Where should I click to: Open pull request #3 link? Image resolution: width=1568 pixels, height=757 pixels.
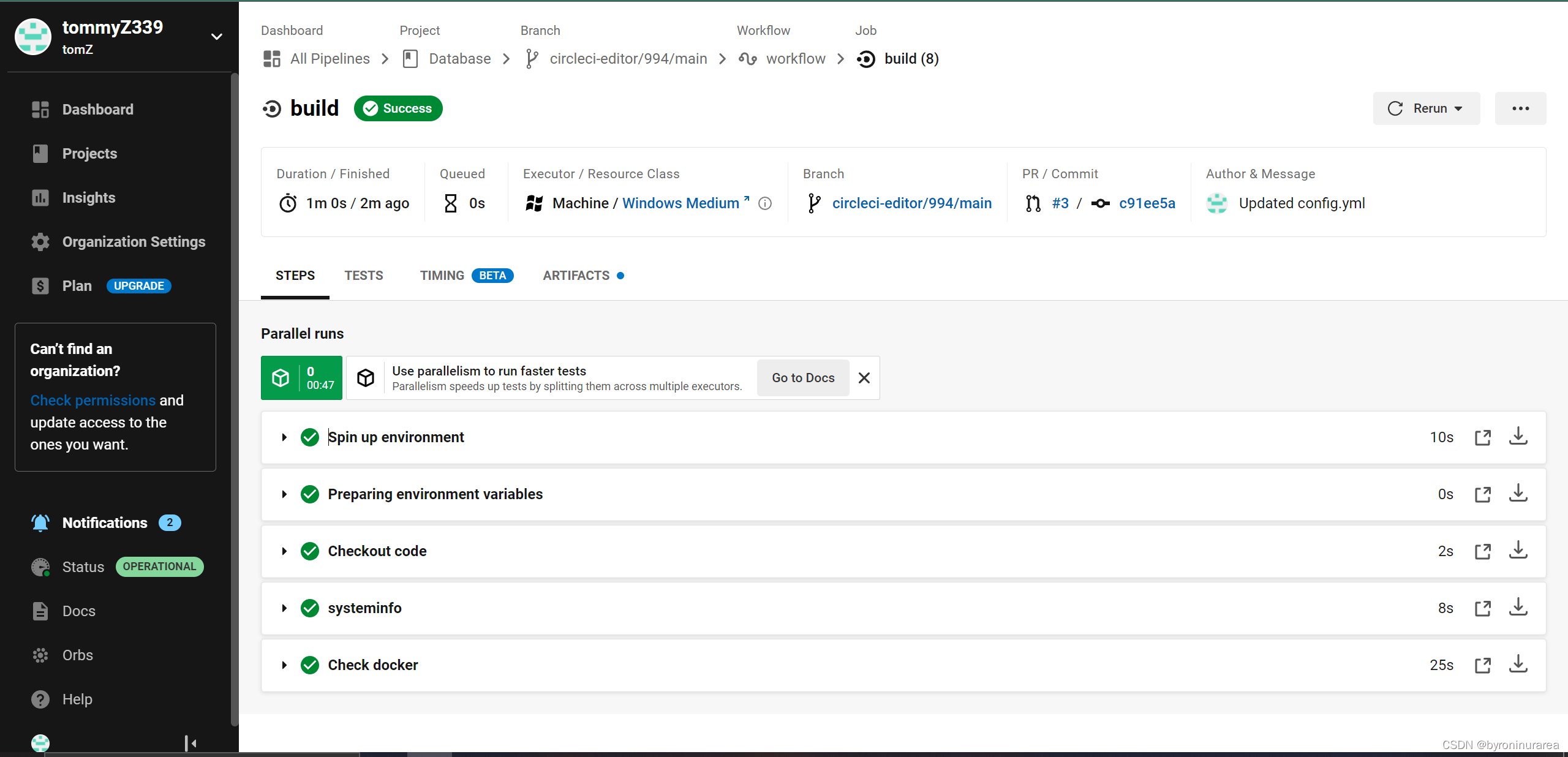(x=1060, y=203)
